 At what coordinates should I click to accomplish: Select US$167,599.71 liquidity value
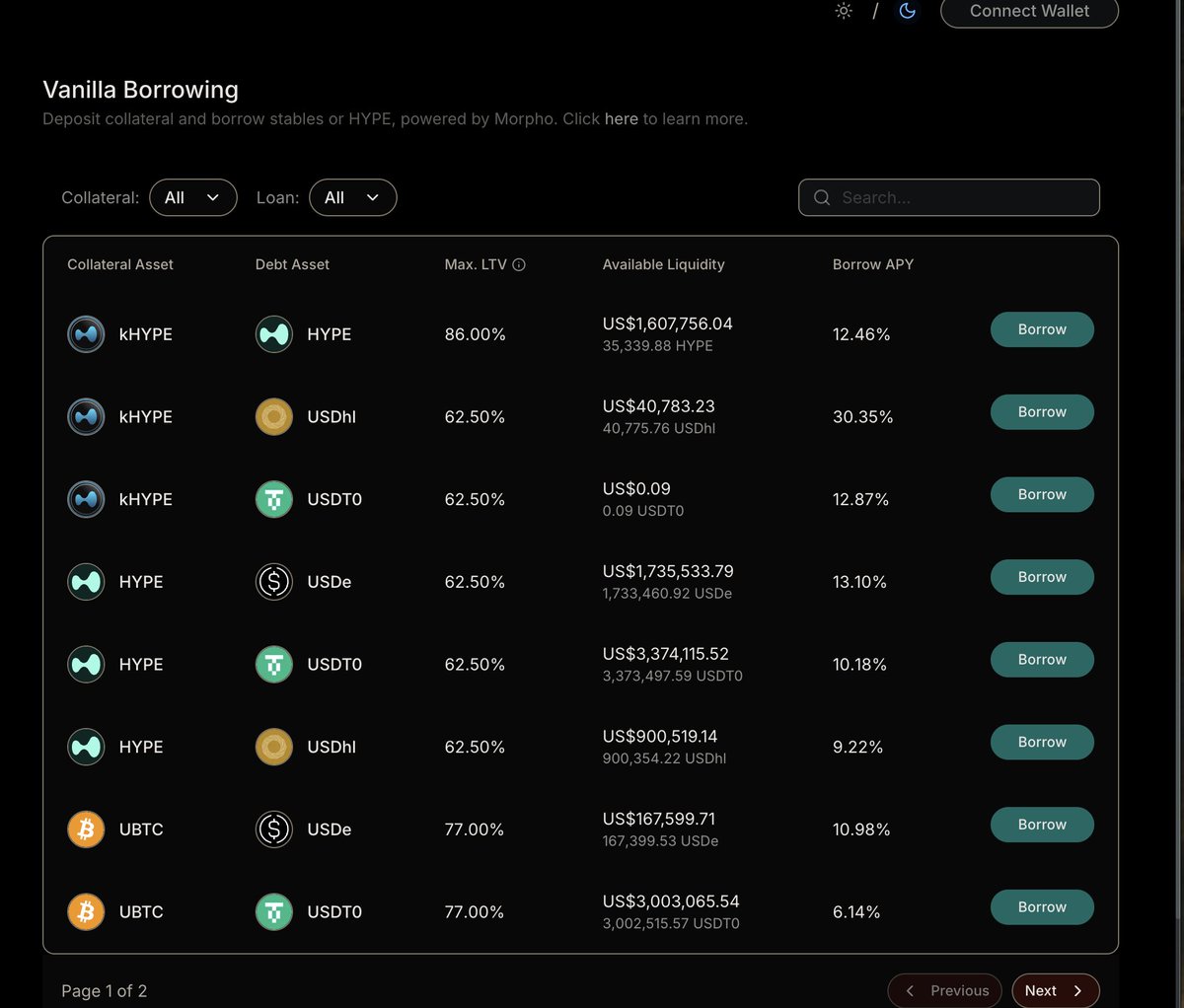[659, 819]
